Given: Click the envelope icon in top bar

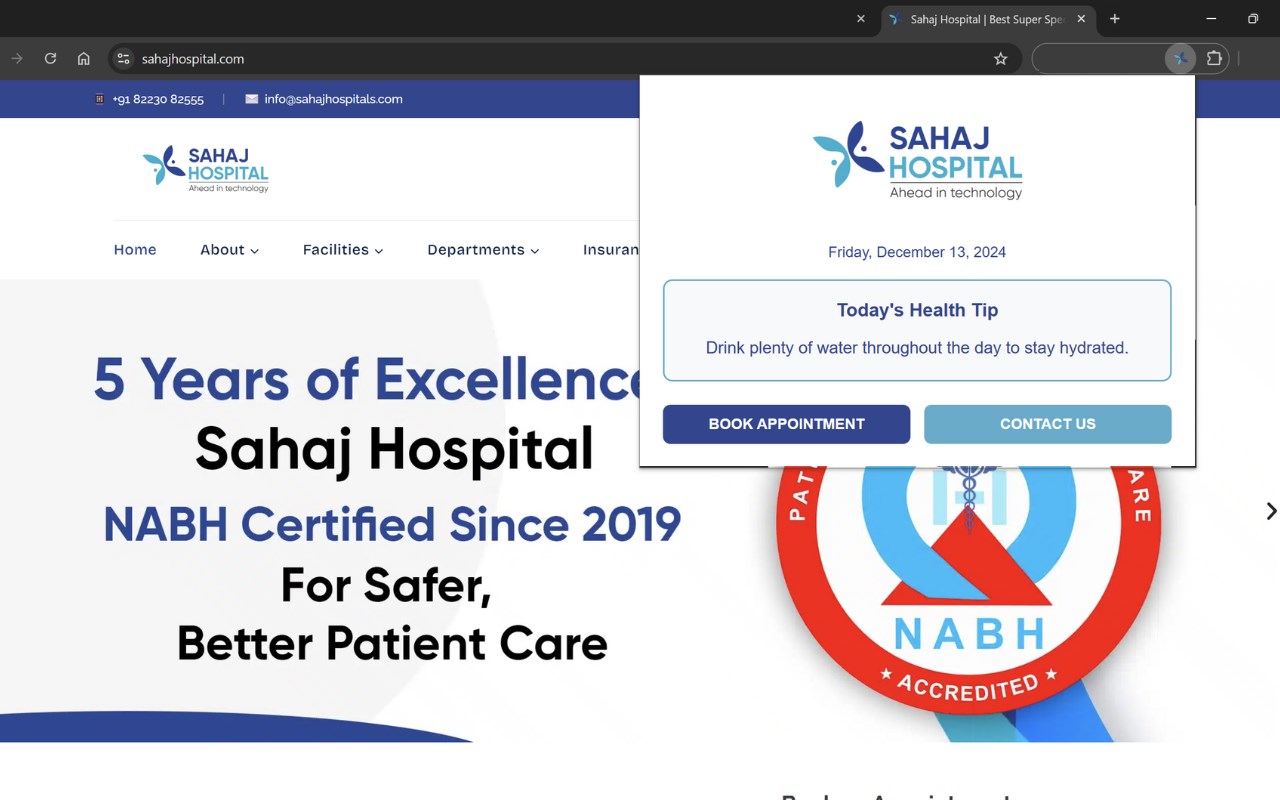Looking at the screenshot, I should [x=251, y=99].
